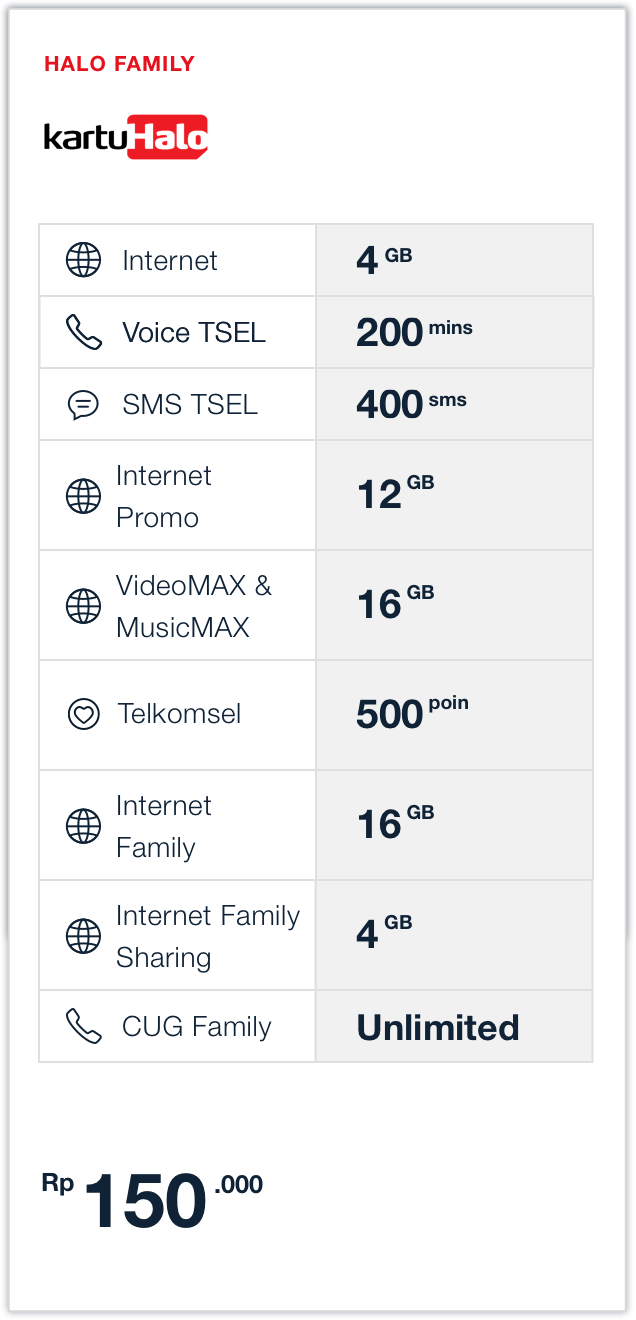Click the globe icon beside Internet Family
The width and height of the screenshot is (636, 1320).
83,826
